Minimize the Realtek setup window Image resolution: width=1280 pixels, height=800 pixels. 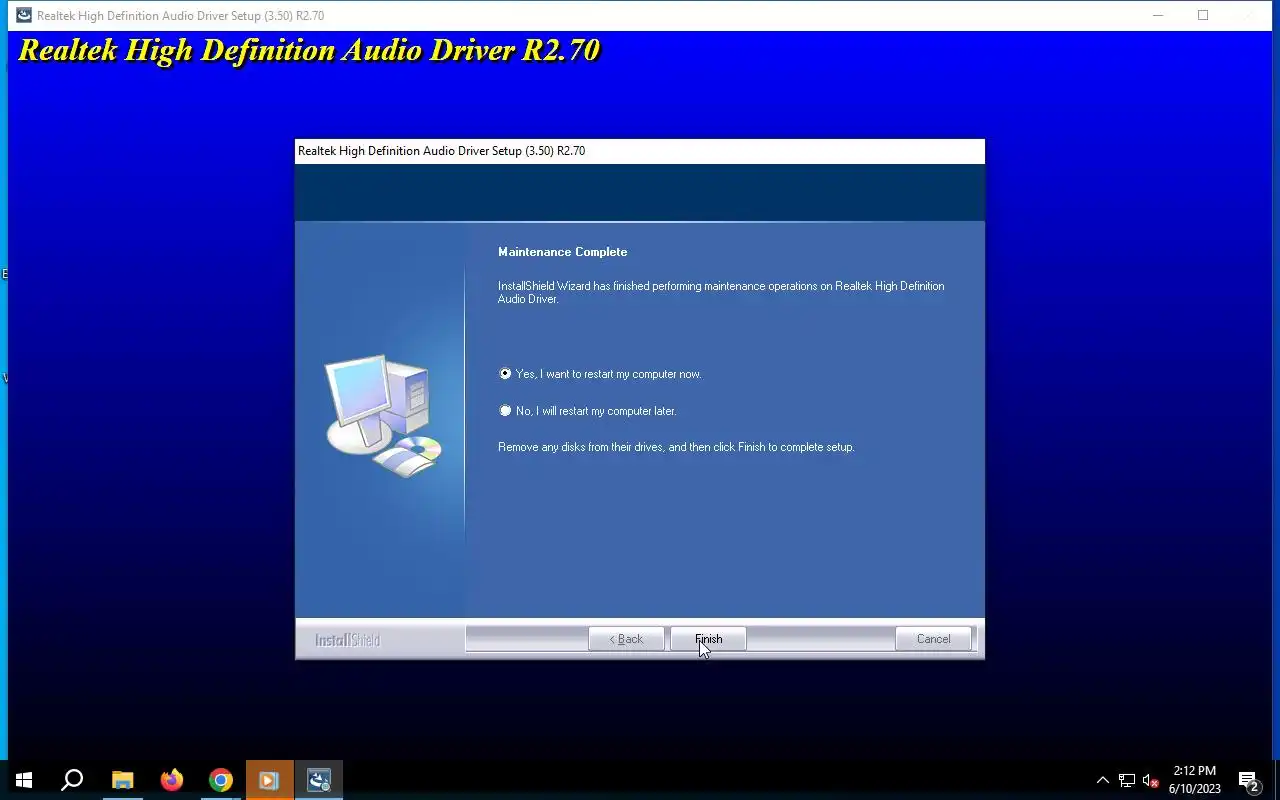pyautogui.click(x=1158, y=15)
